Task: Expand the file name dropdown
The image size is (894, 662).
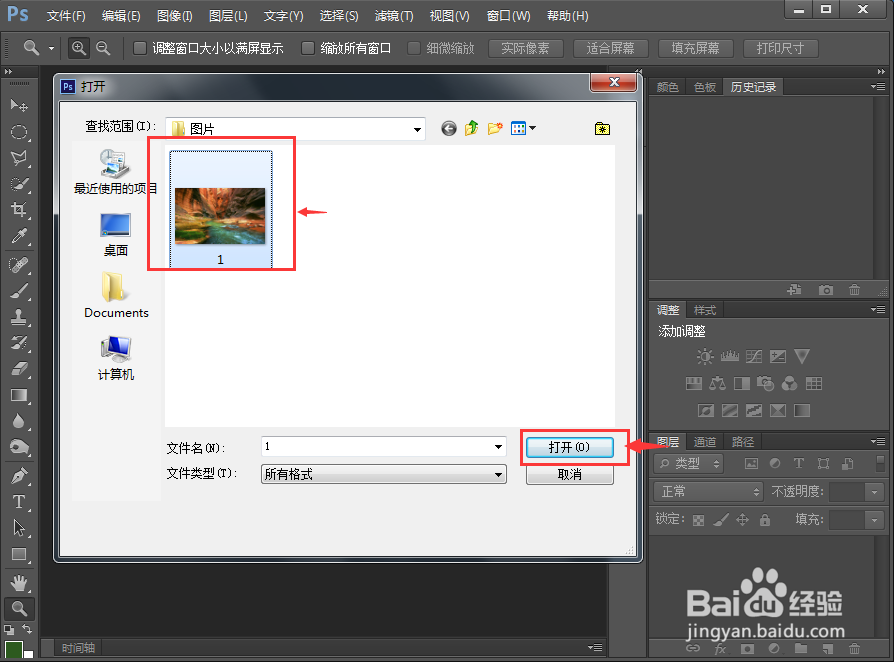Action: pos(498,446)
